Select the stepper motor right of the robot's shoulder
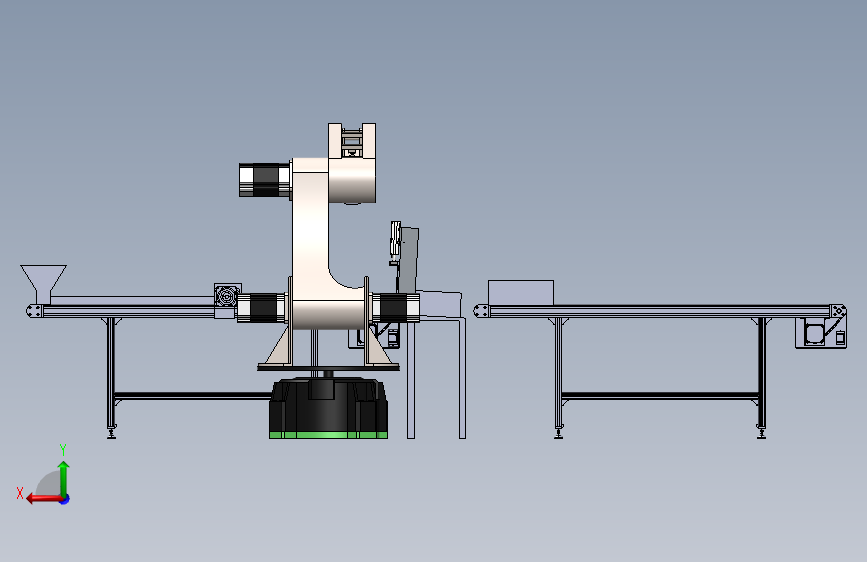867x562 pixels. [x=395, y=308]
